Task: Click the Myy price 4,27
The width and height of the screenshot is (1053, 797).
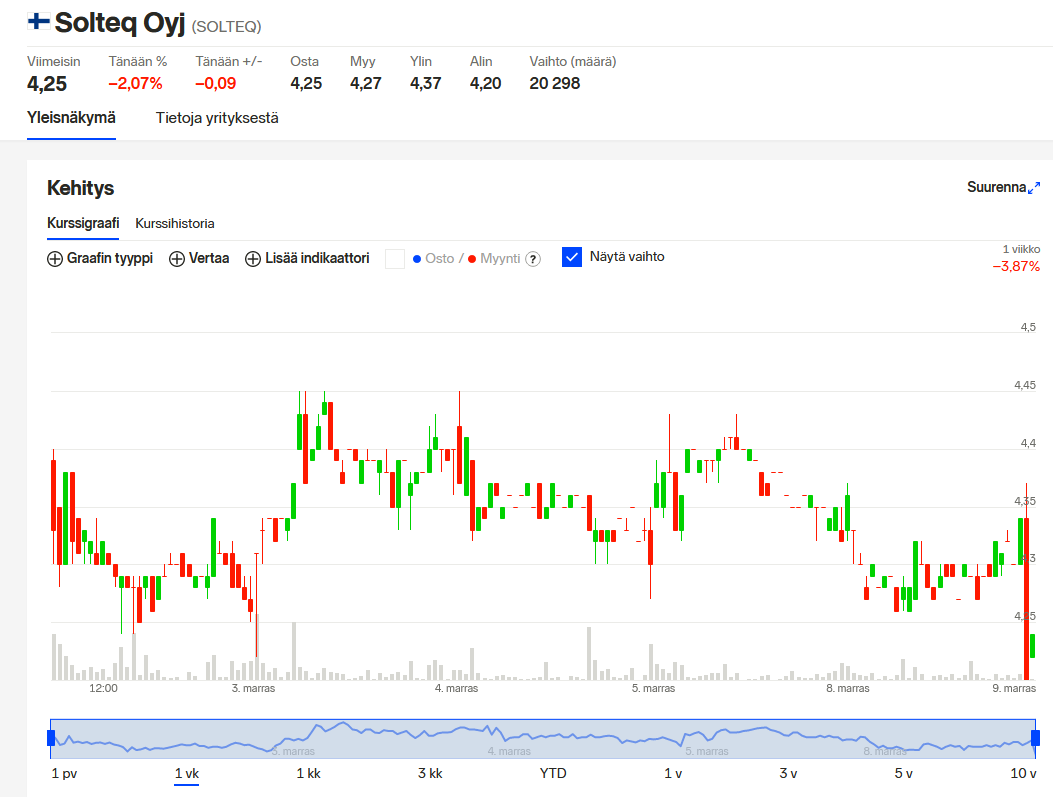Action: point(366,83)
